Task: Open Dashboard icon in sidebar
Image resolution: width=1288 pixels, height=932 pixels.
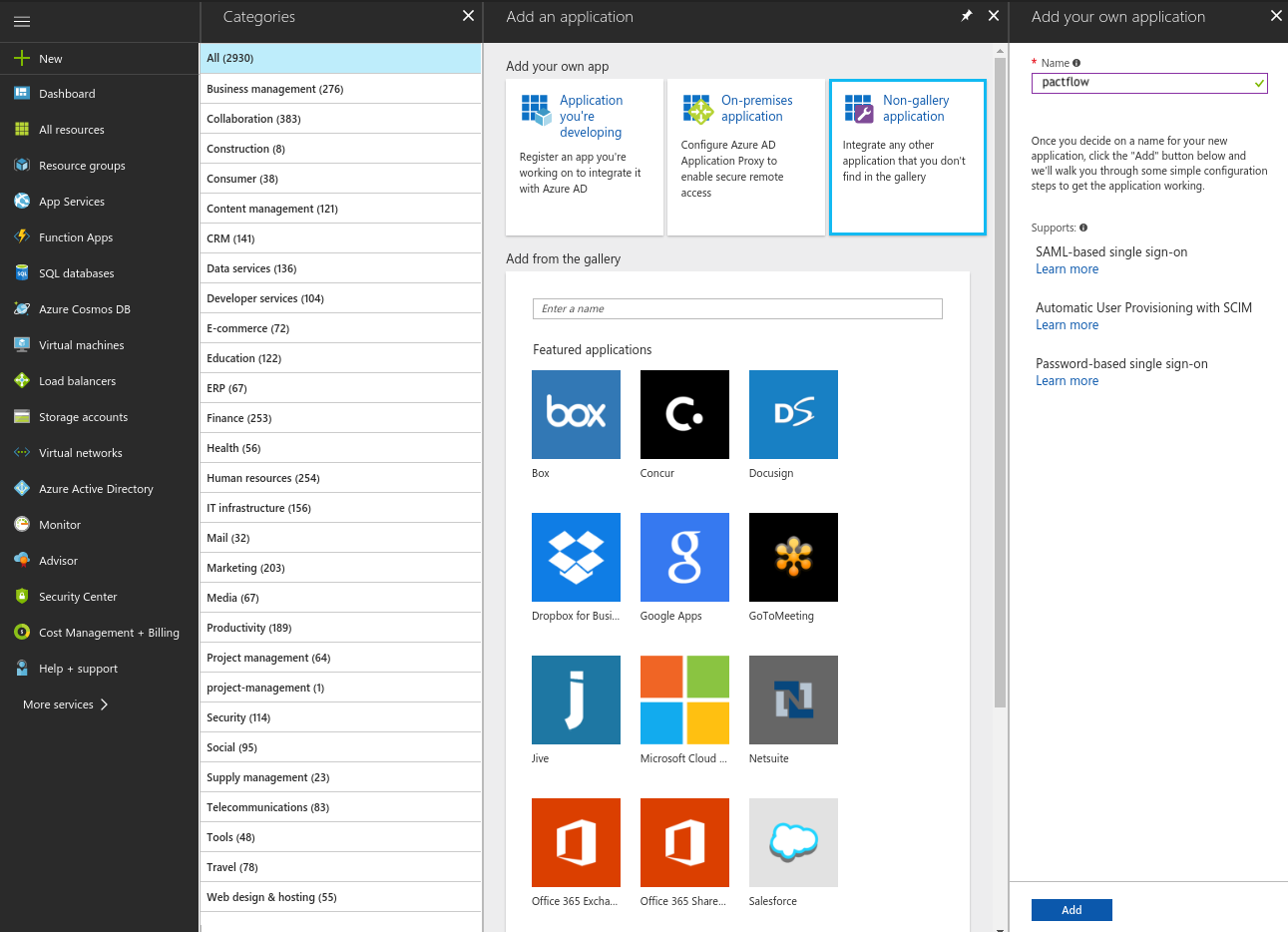Action: (x=22, y=93)
